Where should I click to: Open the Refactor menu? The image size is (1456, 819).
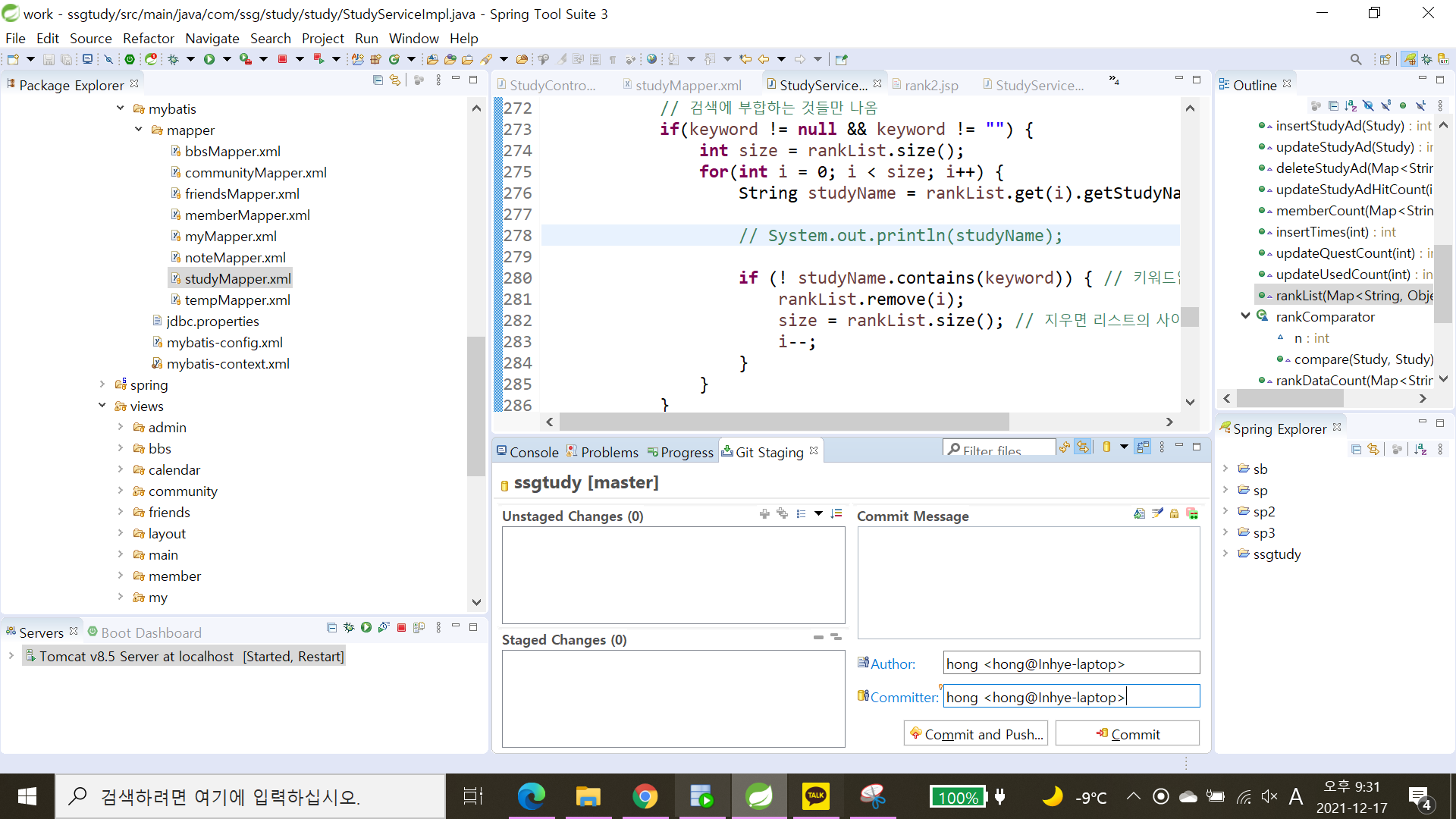coord(148,38)
